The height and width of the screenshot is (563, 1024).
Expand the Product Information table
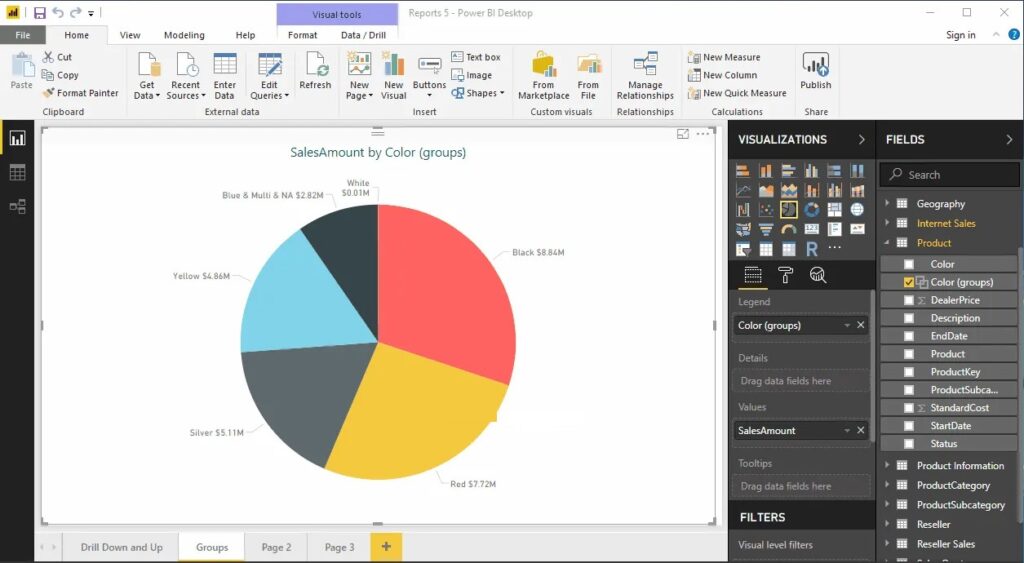coord(888,466)
